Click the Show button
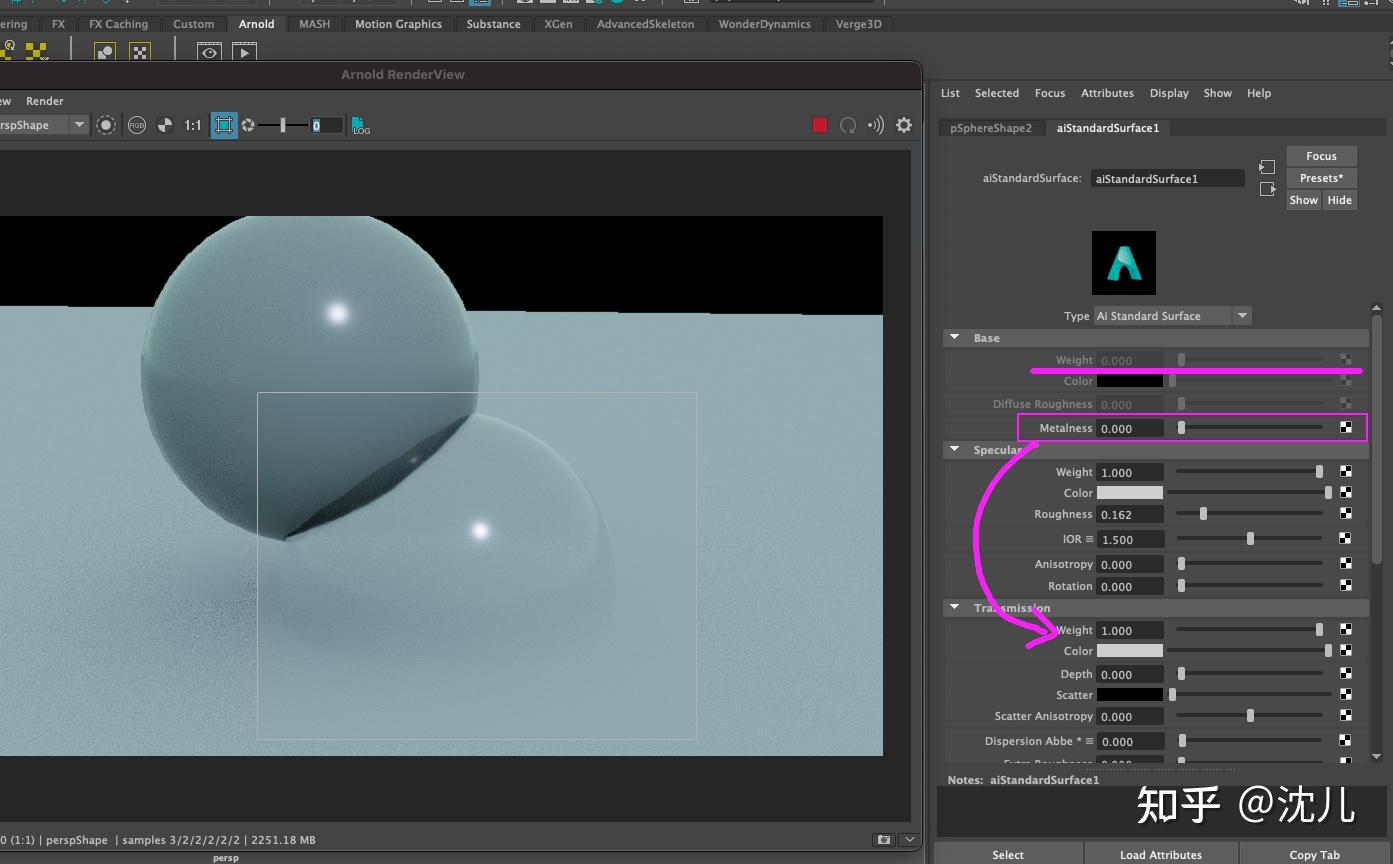The width and height of the screenshot is (1393, 864). pyautogui.click(x=1304, y=200)
